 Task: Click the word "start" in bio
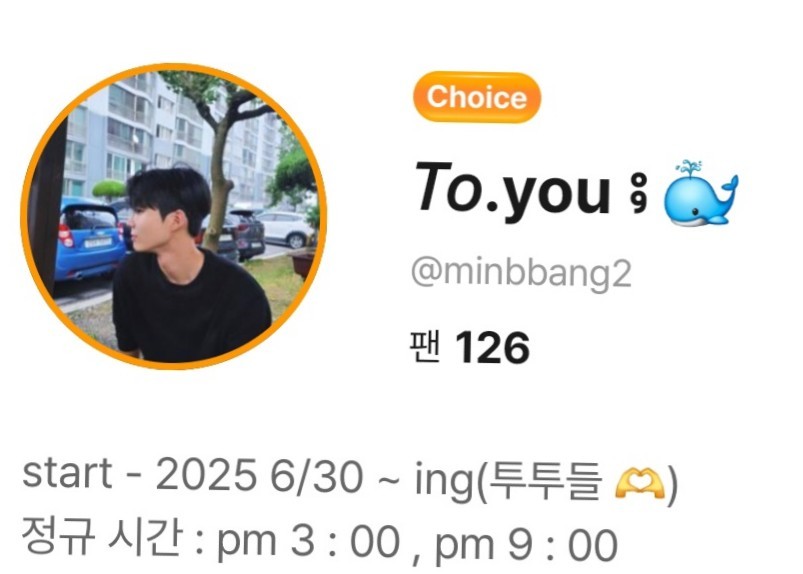point(67,473)
